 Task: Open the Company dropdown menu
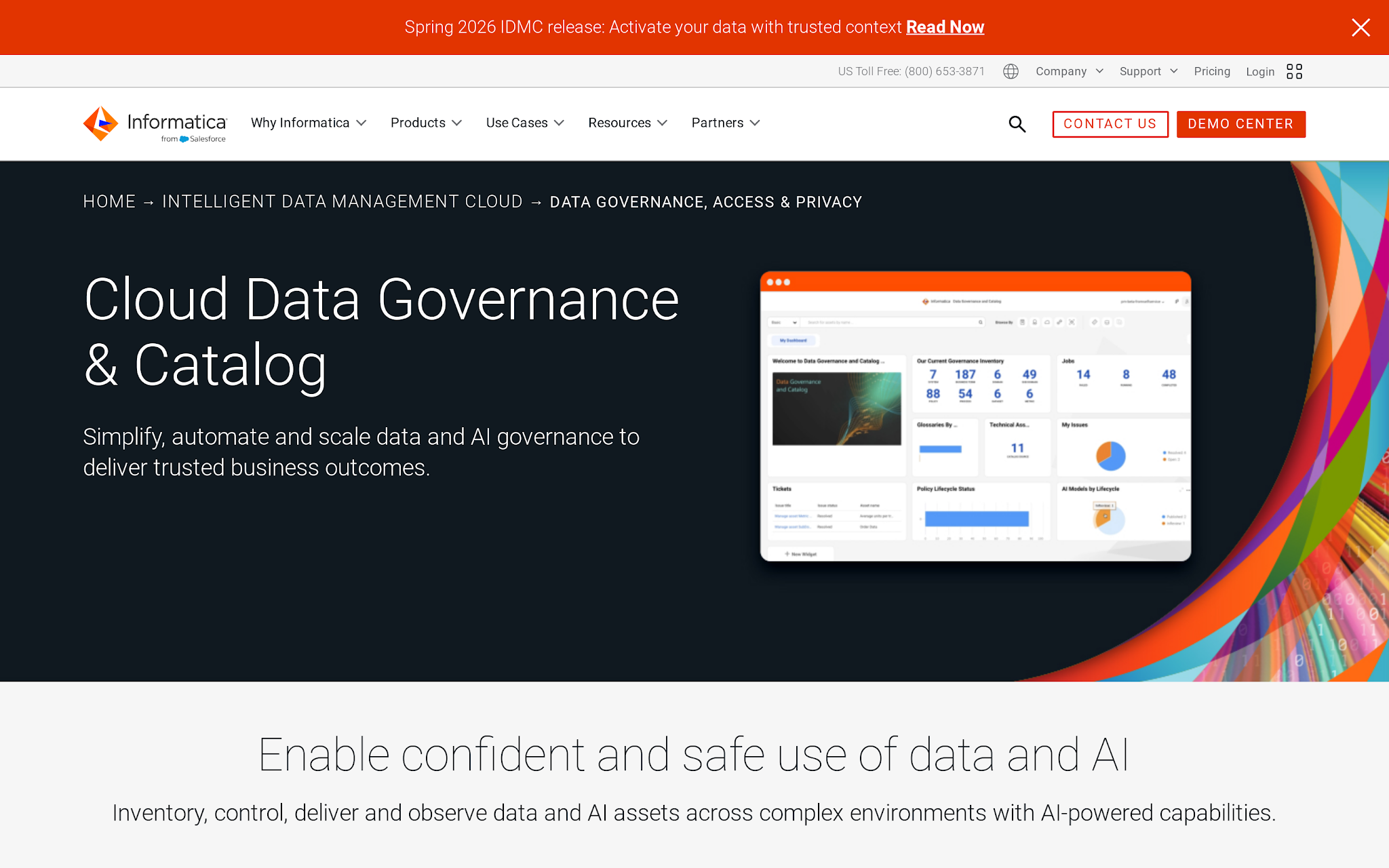coord(1070,71)
